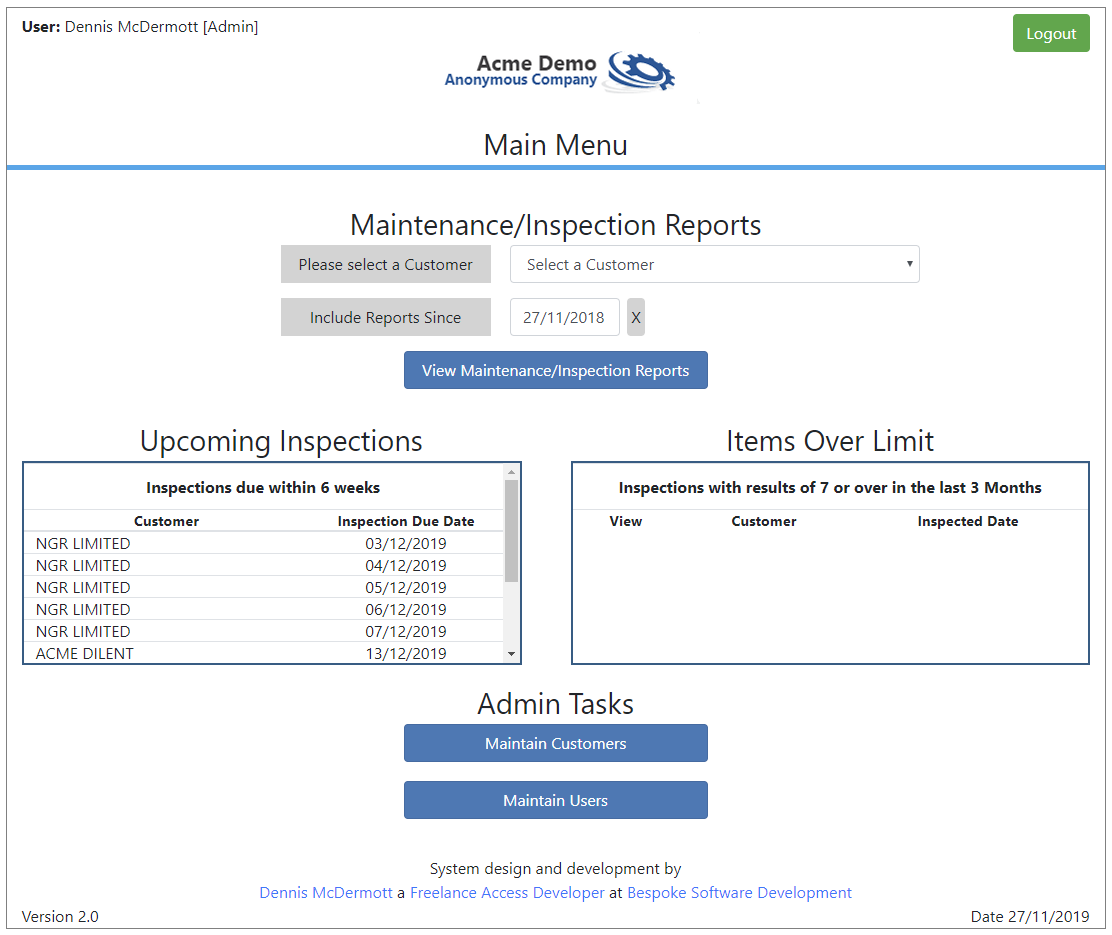Screen dimensions: 1112x935
Task: Visit the Bespoke Software Development link
Action: click(x=739, y=892)
